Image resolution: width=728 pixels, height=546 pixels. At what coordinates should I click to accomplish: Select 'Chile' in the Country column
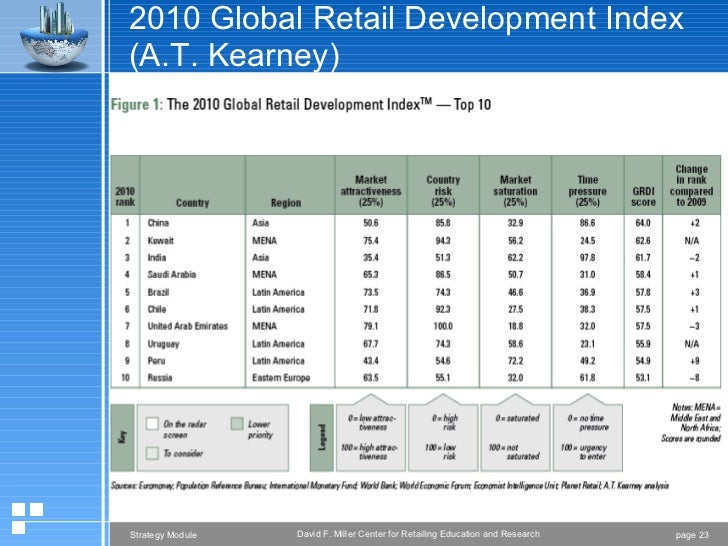coord(156,309)
